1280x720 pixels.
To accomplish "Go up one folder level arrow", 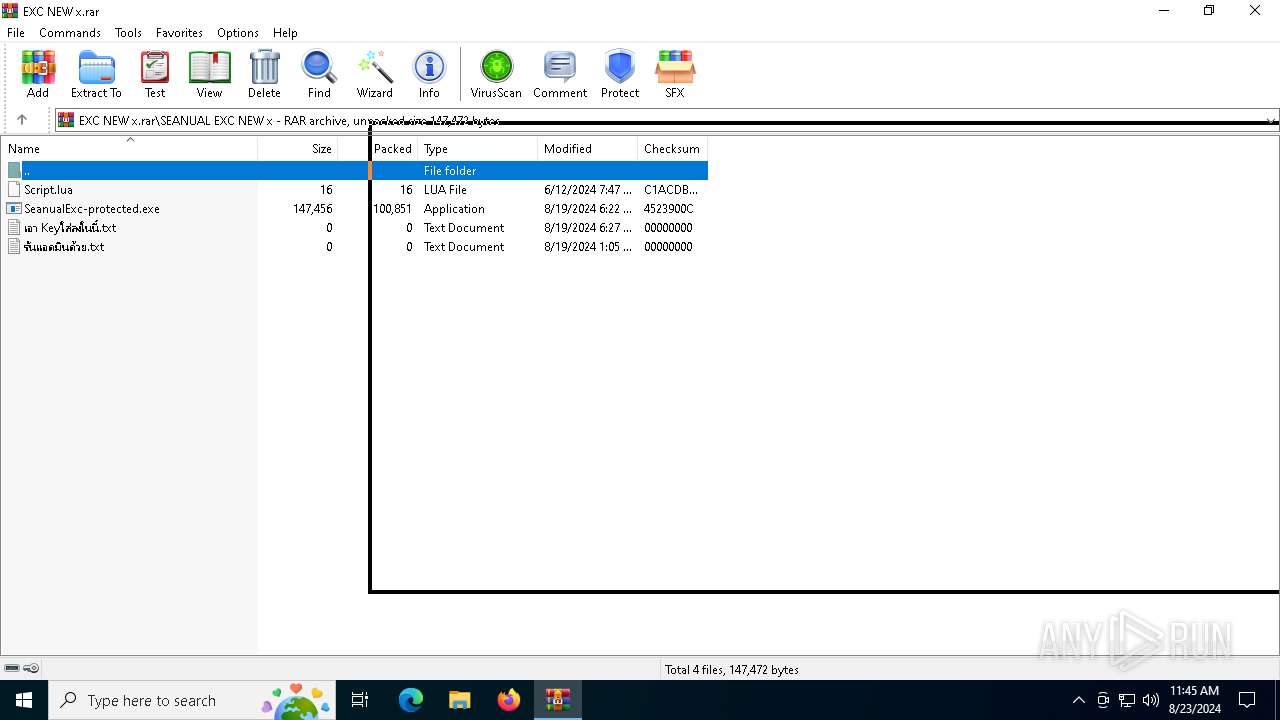I will 22,120.
